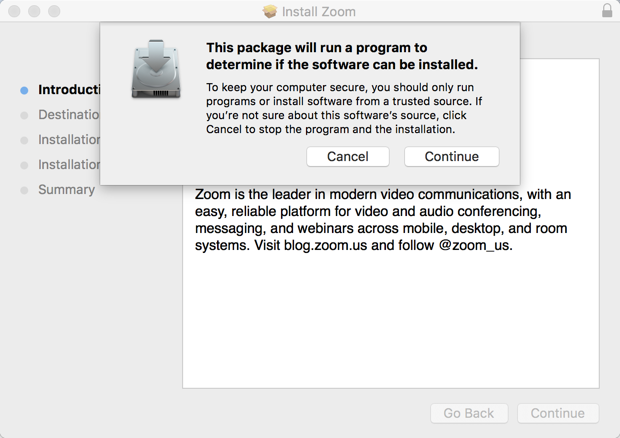620x438 pixels.
Task: Select the Introduction step in sidebar
Action: point(68,90)
